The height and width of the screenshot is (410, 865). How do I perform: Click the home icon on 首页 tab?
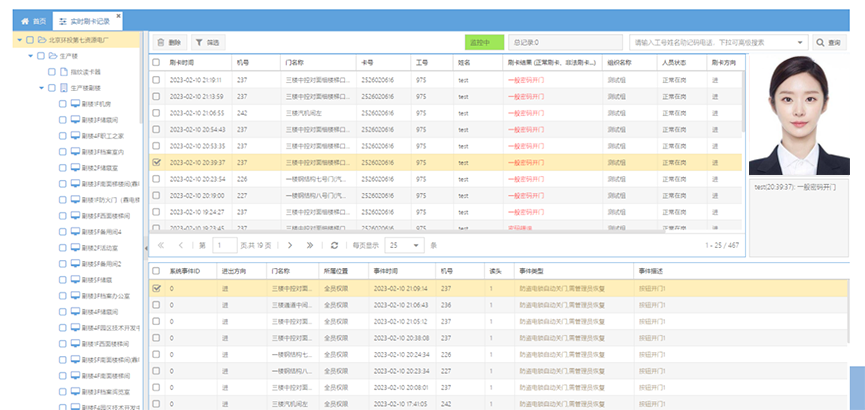25,19
